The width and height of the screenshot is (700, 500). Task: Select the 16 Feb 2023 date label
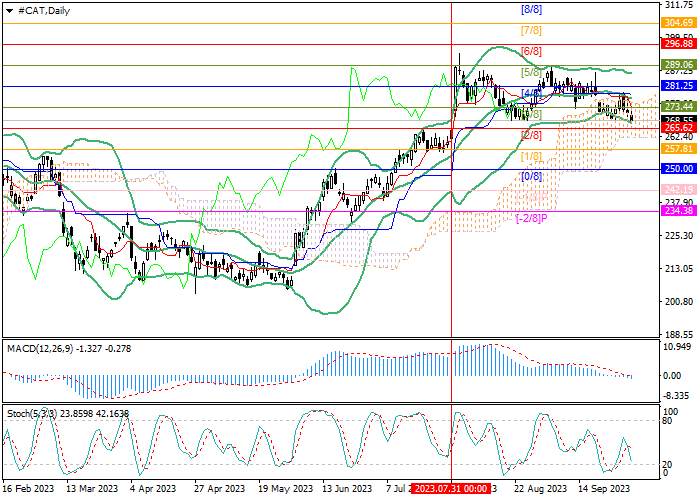28,488
